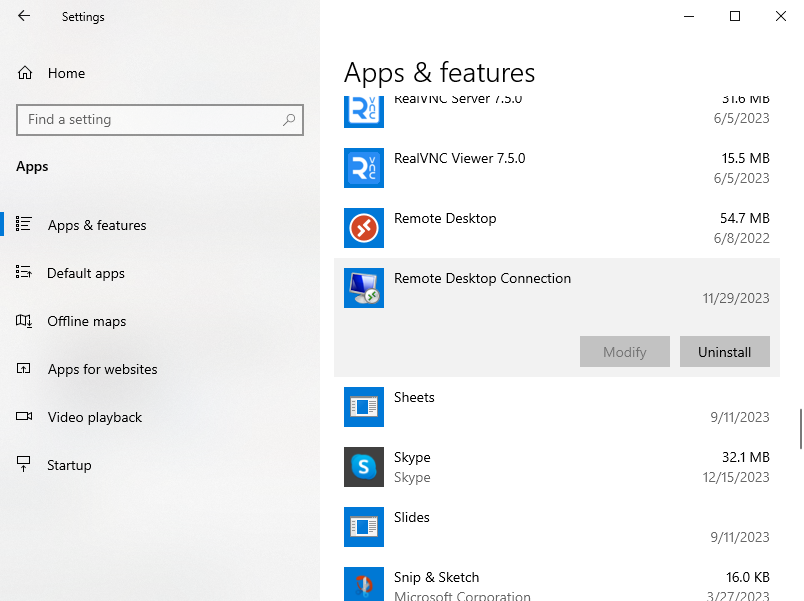Open Offline maps settings page
This screenshot has width=804, height=601.
(x=87, y=321)
